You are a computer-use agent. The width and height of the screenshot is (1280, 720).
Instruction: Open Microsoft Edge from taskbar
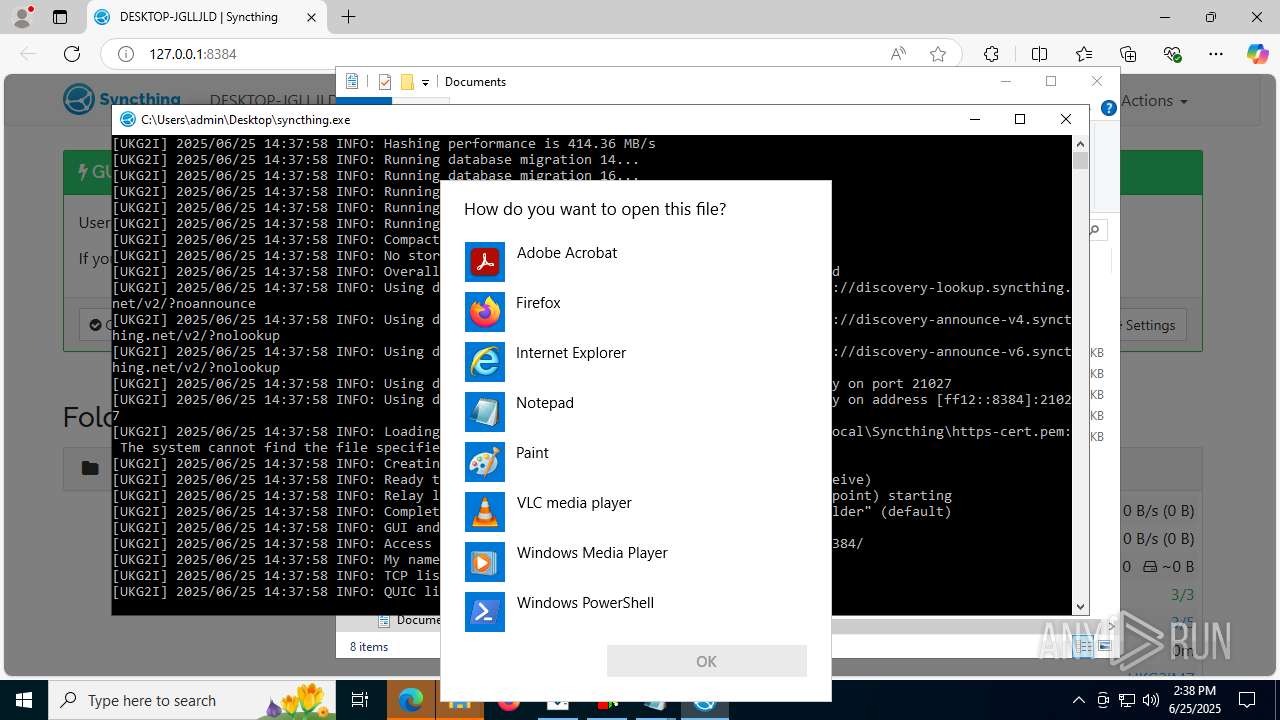pos(411,700)
